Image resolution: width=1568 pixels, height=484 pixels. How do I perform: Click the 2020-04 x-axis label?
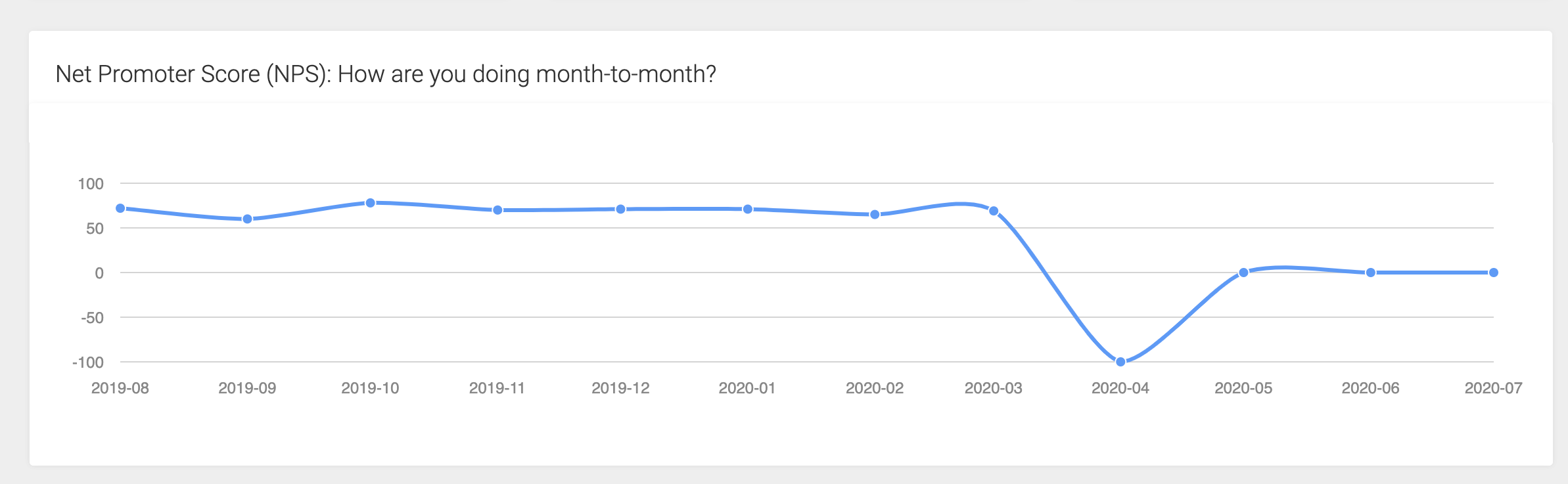1120,388
